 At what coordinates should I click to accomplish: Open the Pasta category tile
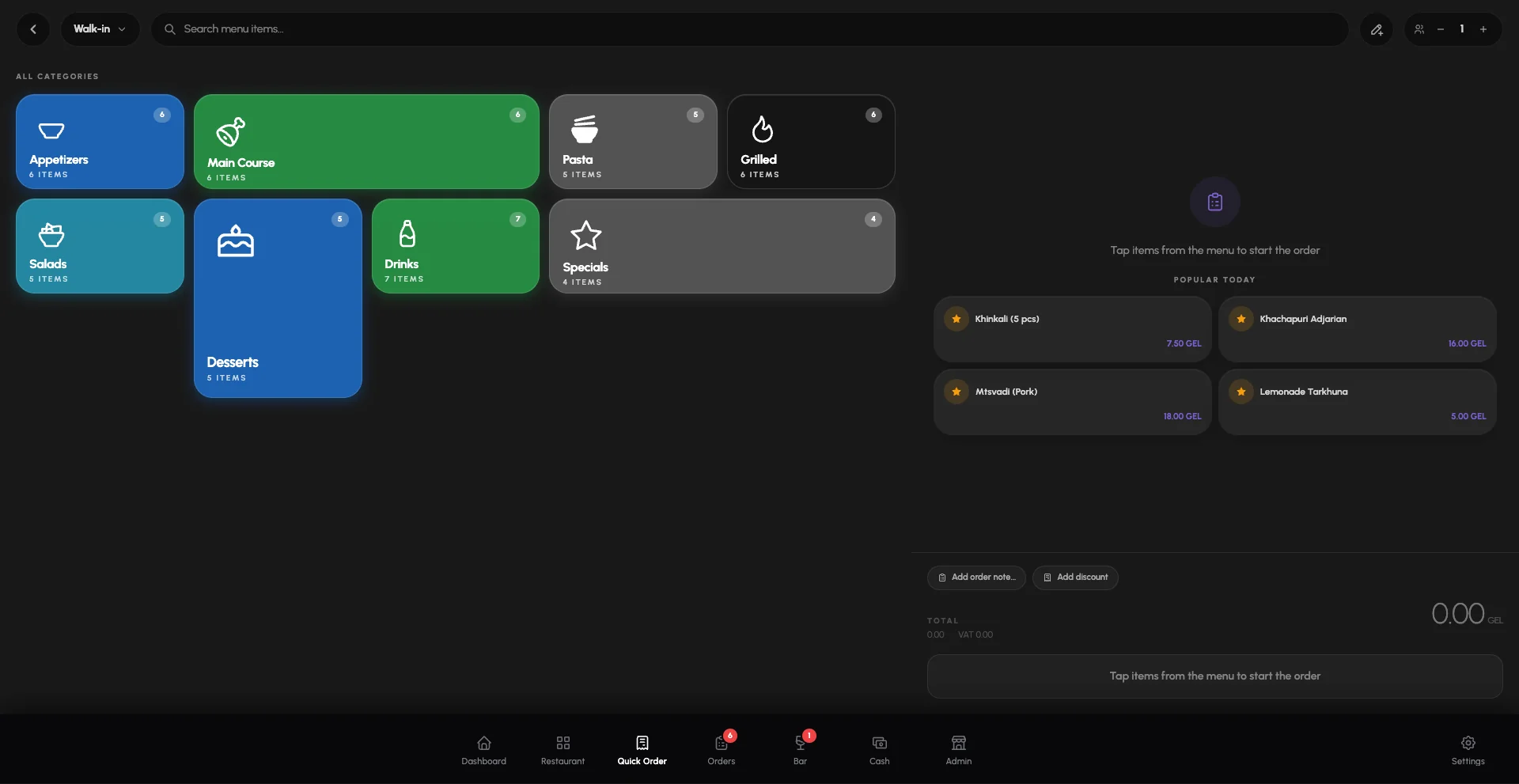633,142
